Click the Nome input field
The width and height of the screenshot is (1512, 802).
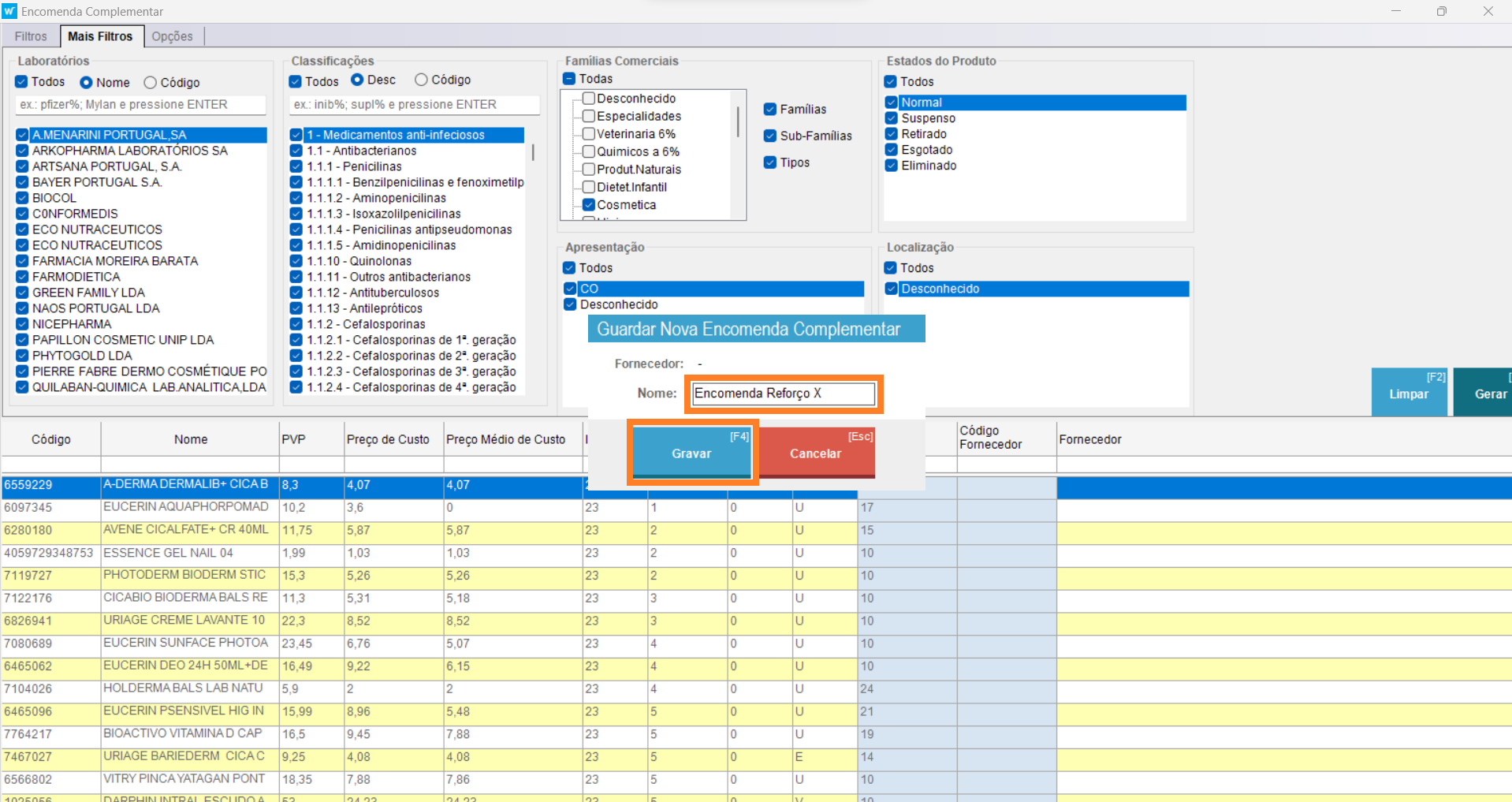tap(783, 394)
